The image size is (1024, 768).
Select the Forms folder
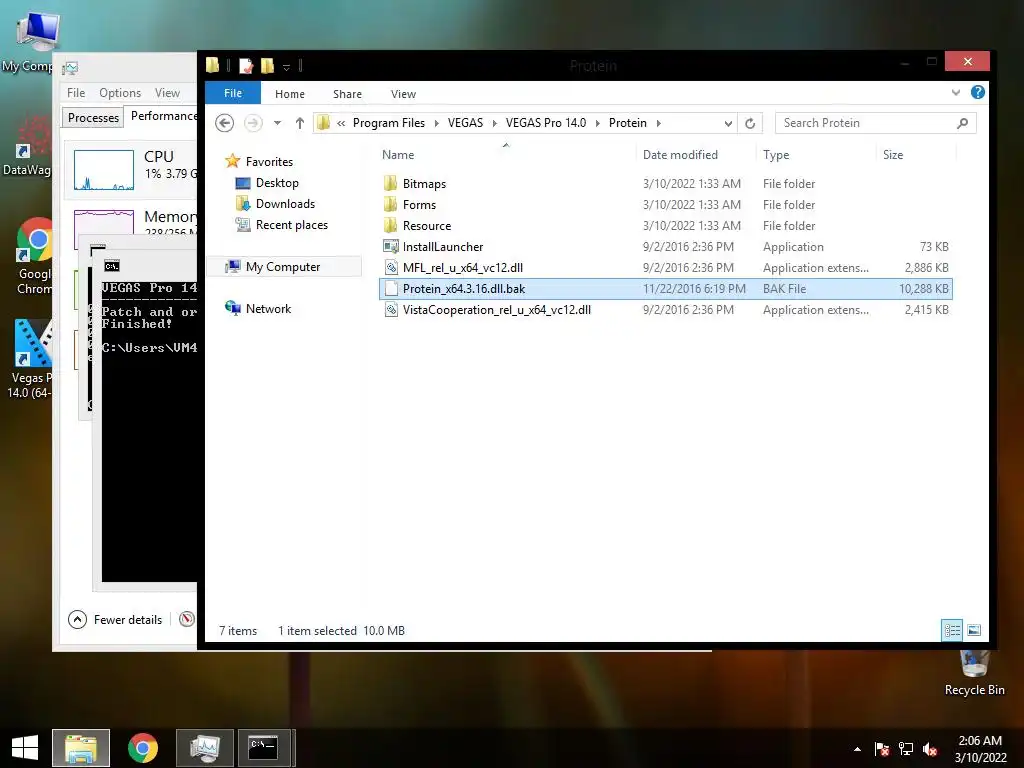pyautogui.click(x=419, y=204)
